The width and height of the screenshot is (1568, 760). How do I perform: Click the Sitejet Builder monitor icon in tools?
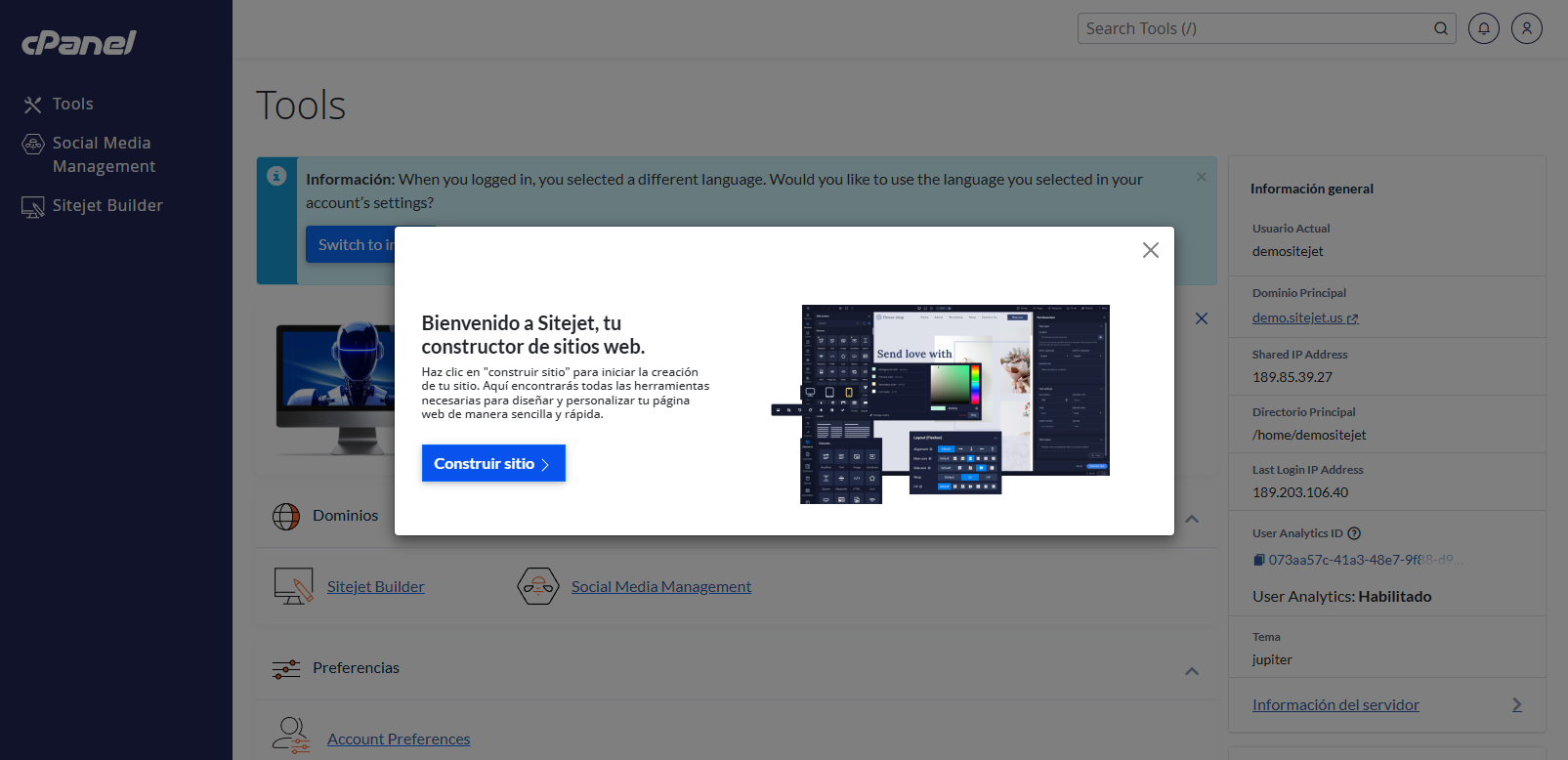(293, 586)
